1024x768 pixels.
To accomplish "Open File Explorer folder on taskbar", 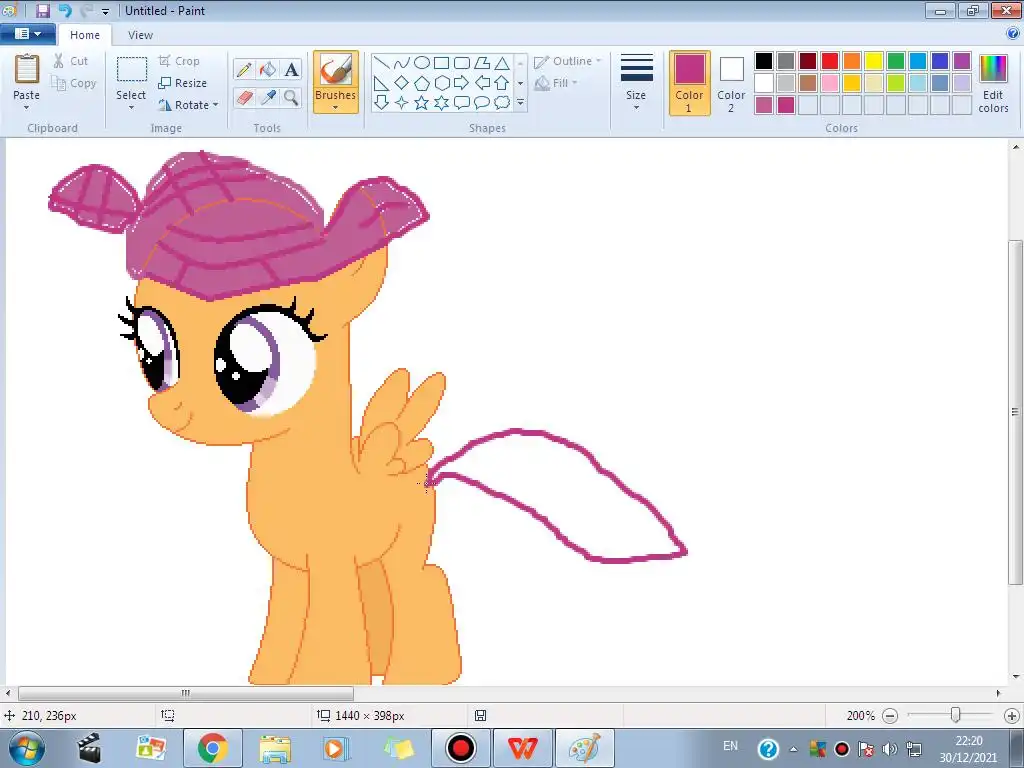I will tap(275, 748).
